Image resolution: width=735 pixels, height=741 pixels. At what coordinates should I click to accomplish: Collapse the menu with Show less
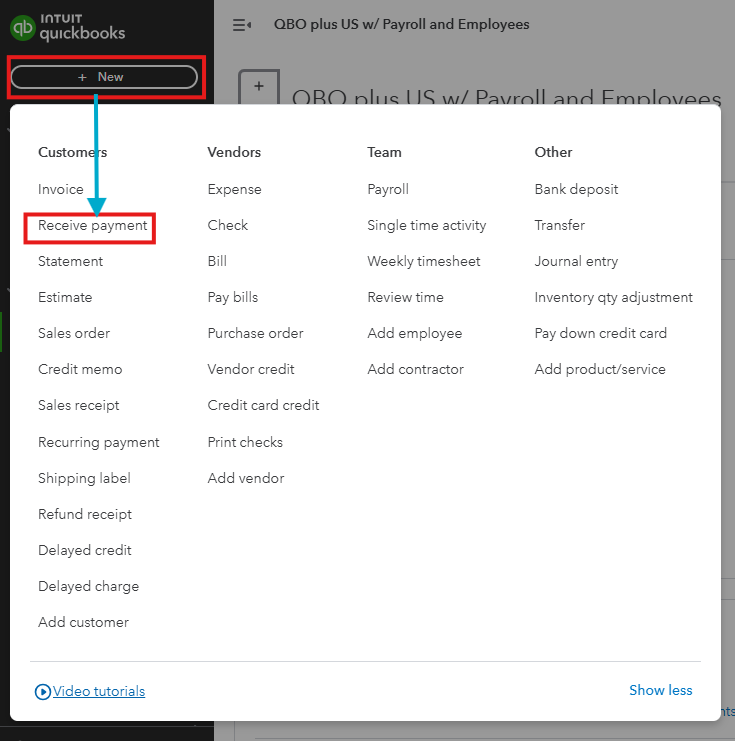[x=660, y=690]
